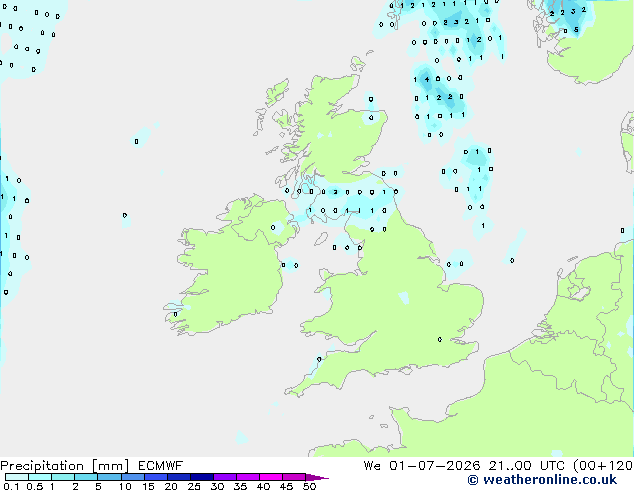Click the '15' legend scale label
Screen dimensions: 634x490
[148, 486]
